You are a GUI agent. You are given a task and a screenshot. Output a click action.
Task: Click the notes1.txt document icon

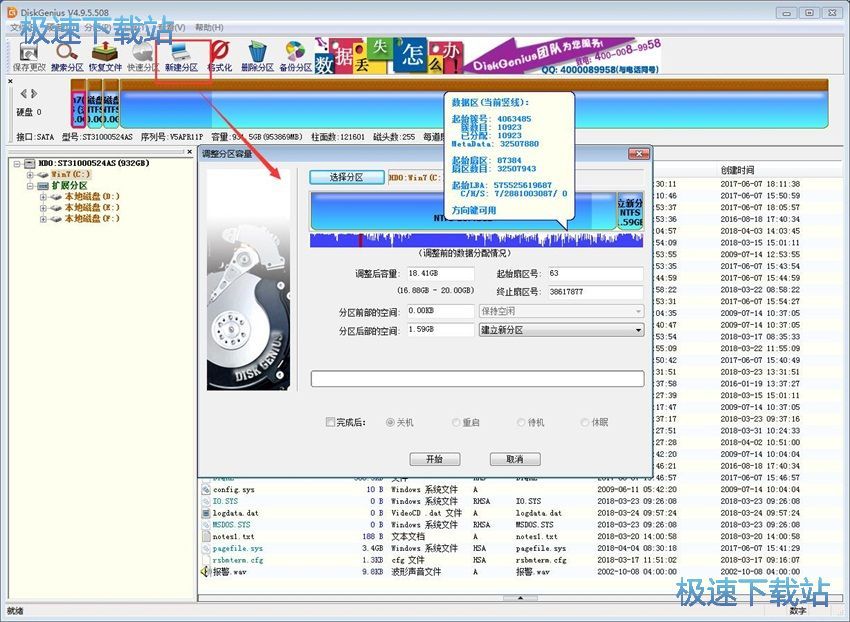tap(206, 536)
